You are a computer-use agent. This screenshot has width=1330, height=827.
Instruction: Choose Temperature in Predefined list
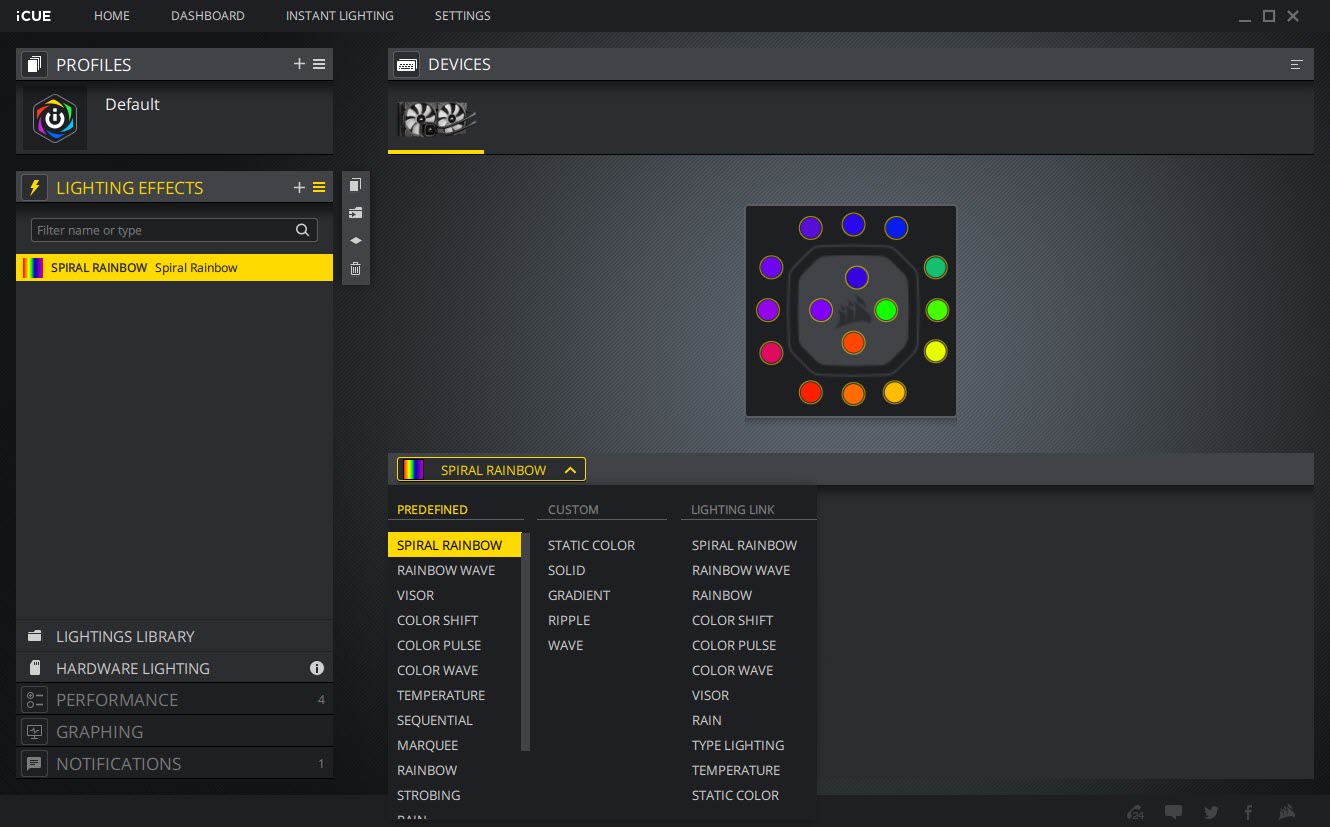[x=441, y=695]
